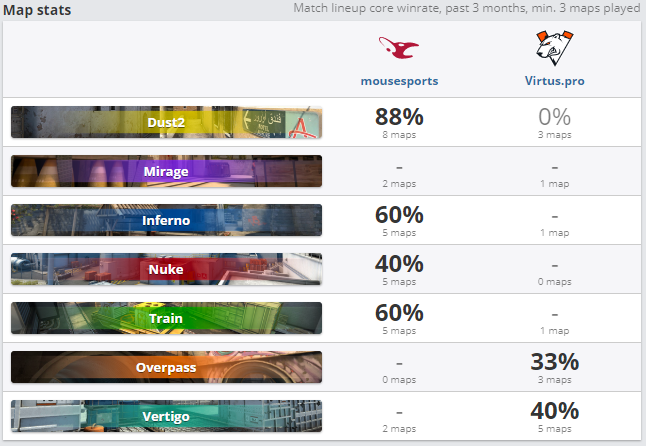The width and height of the screenshot is (646, 446).
Task: Select the Inferno map banner
Action: click(166, 220)
